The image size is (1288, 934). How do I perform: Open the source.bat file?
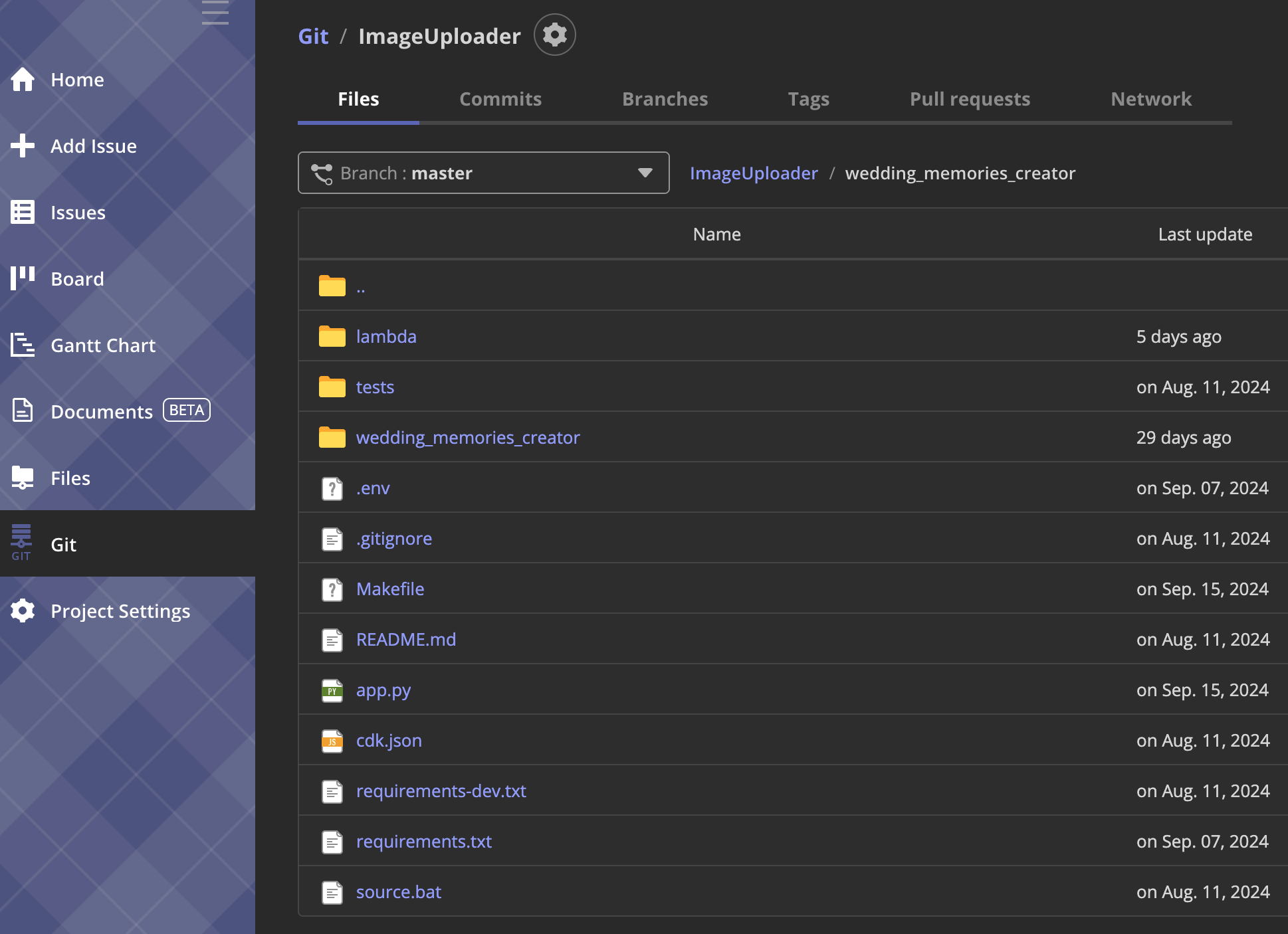click(399, 891)
